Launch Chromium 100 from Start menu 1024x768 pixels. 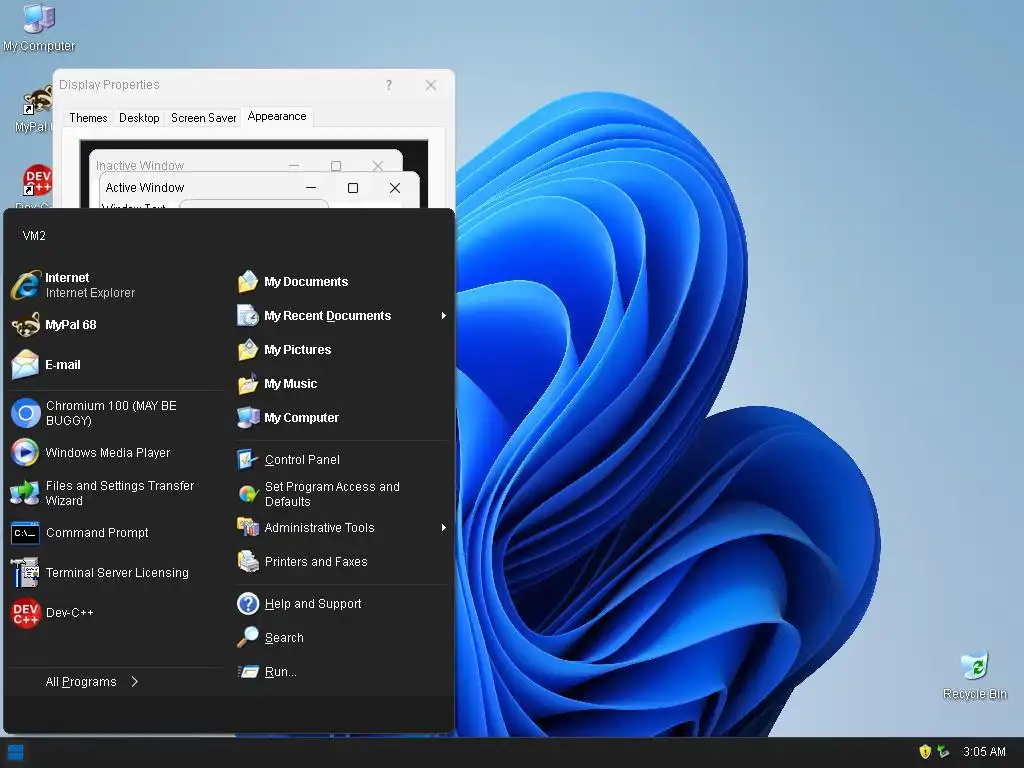[116, 413]
